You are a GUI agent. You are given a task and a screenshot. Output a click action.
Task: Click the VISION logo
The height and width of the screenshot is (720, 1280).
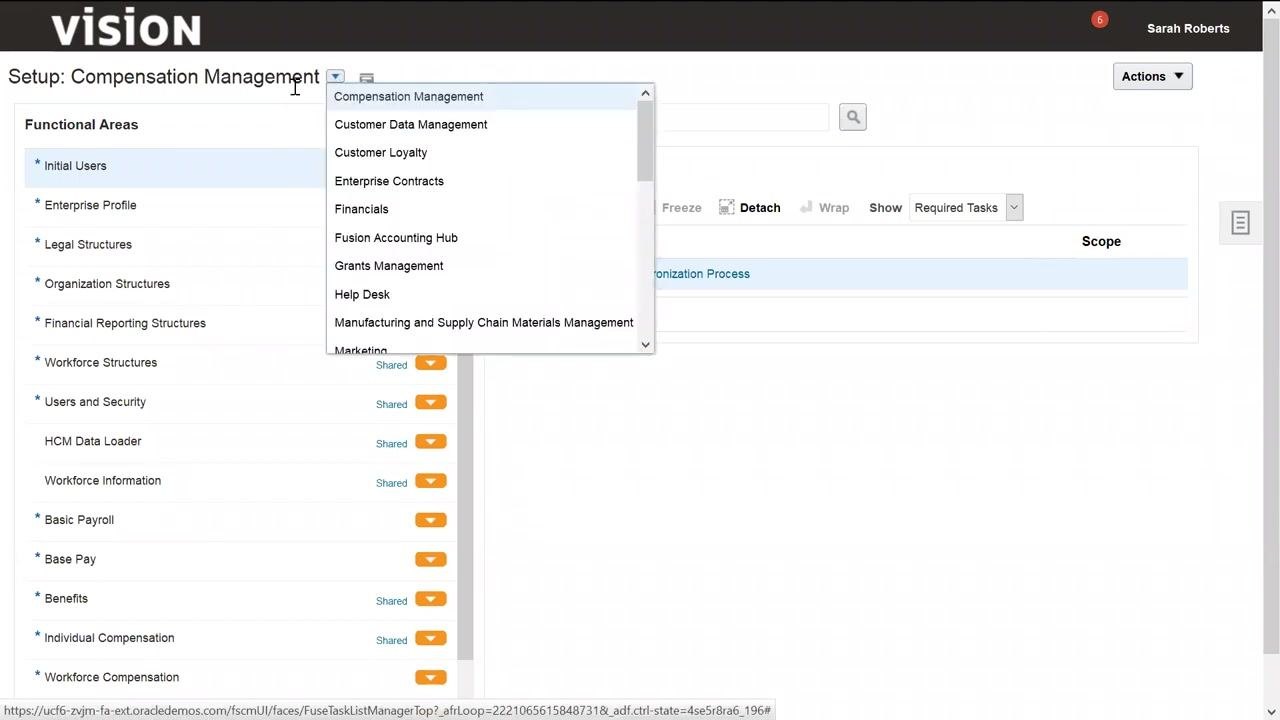coord(126,27)
